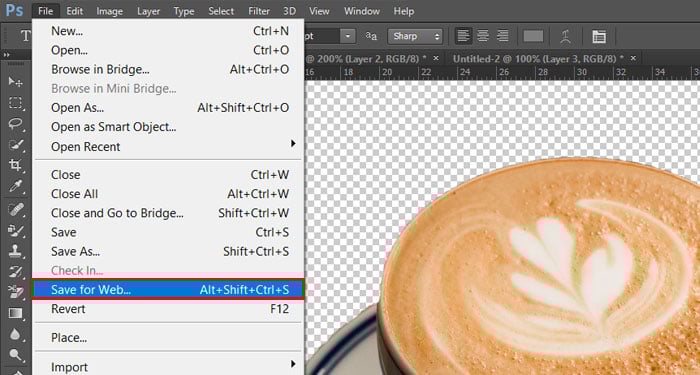The width and height of the screenshot is (700, 375).
Task: Switch to the Untitled-2 @ 100% document tab
Action: pos(538,58)
